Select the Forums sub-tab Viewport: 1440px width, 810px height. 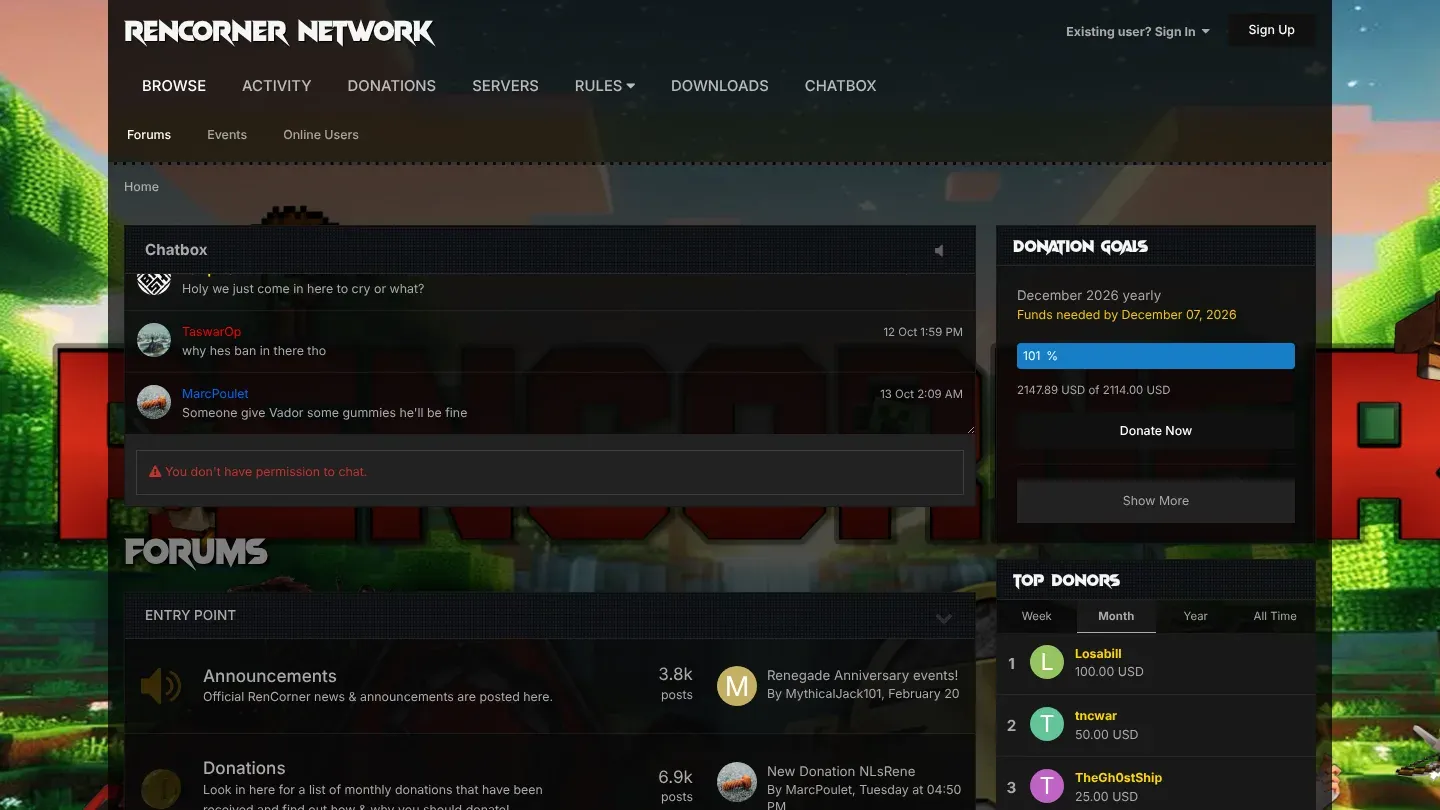pos(149,135)
